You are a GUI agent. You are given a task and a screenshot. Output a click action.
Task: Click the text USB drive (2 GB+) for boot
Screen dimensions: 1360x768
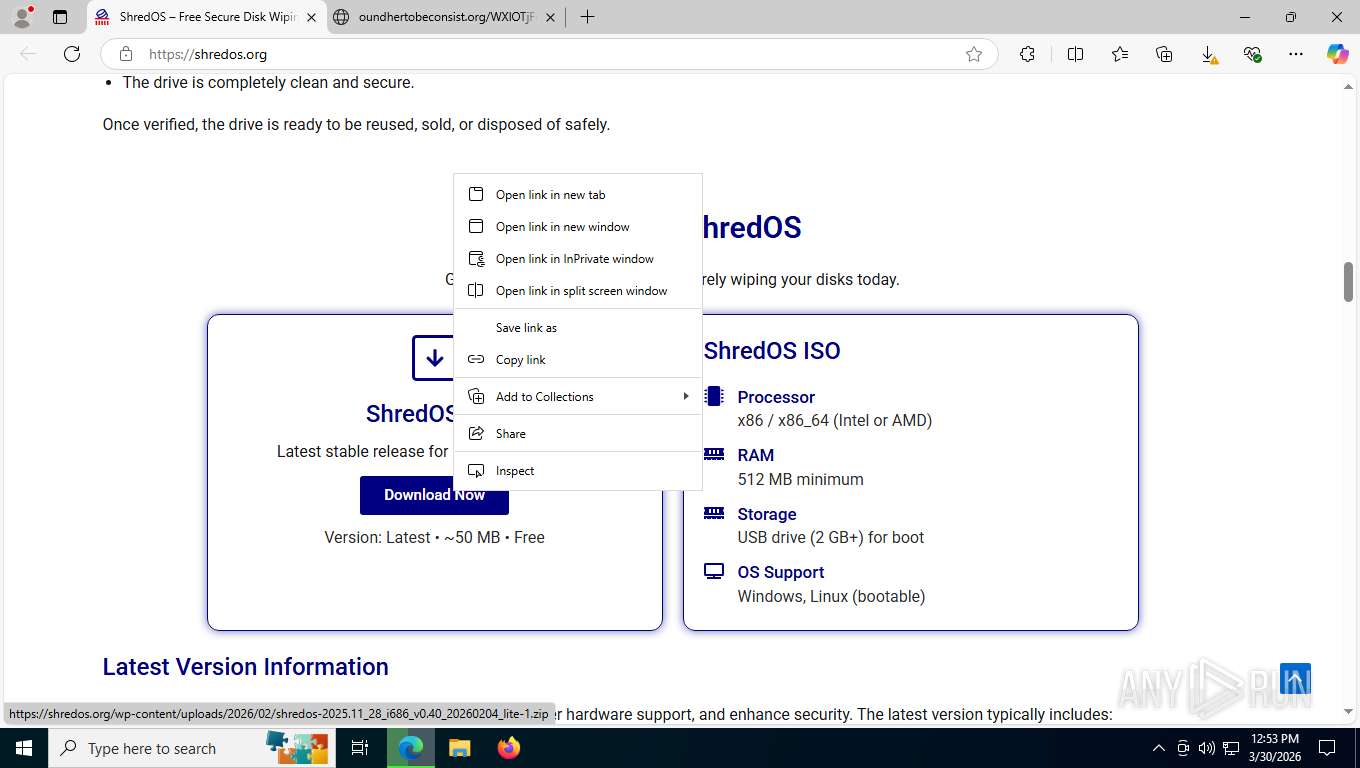click(x=831, y=538)
